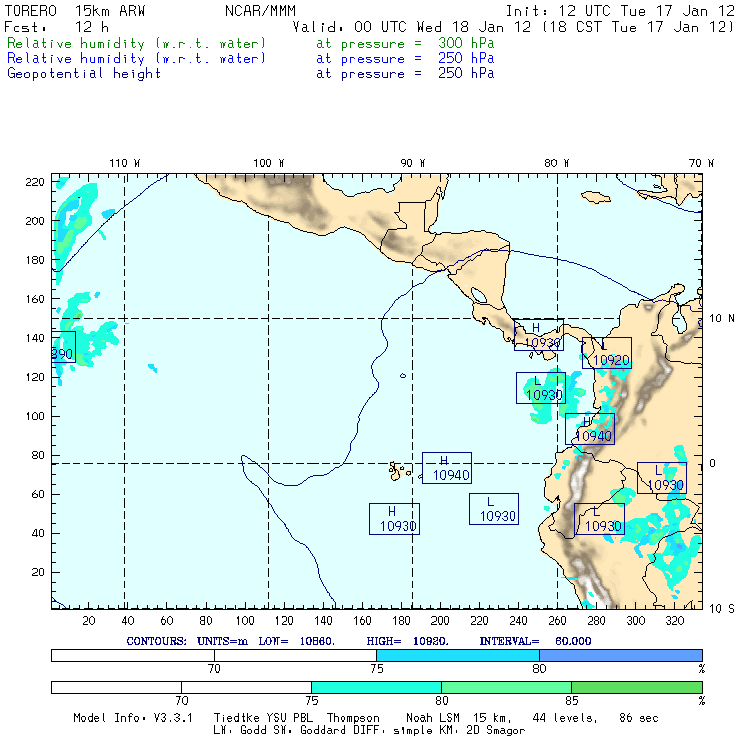Select the green '300 hPa' pressure value
The height and width of the screenshot is (740, 740).
466,43
